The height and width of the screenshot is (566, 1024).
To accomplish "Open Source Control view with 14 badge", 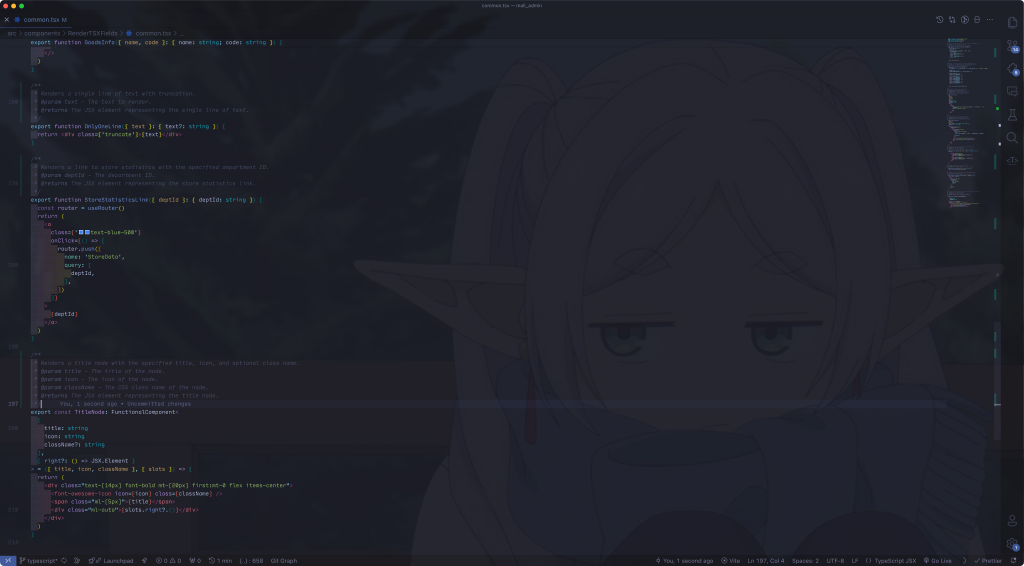I will [x=1012, y=46].
